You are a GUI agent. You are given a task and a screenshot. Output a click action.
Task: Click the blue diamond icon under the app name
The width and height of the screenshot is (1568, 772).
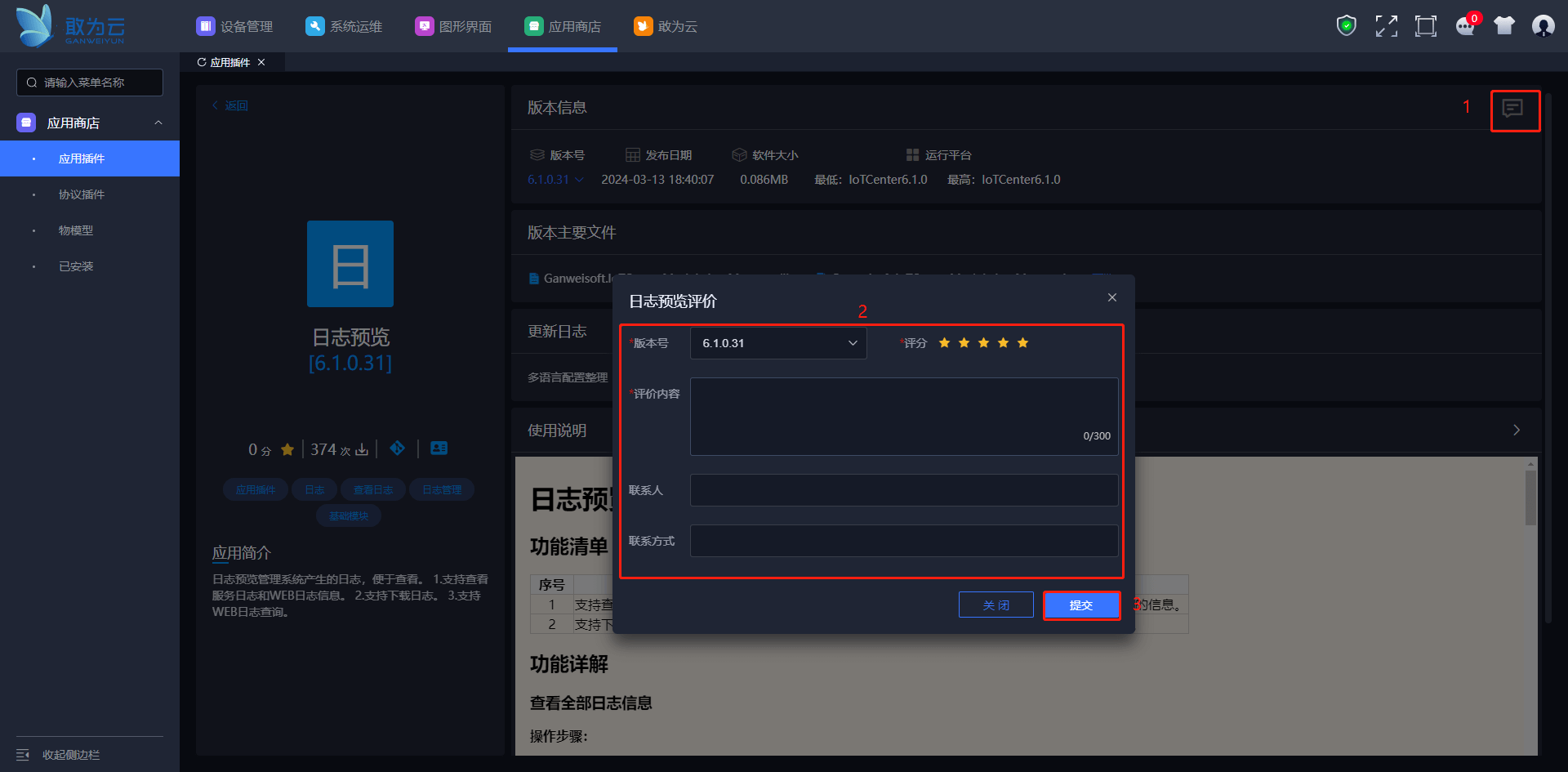coord(398,448)
